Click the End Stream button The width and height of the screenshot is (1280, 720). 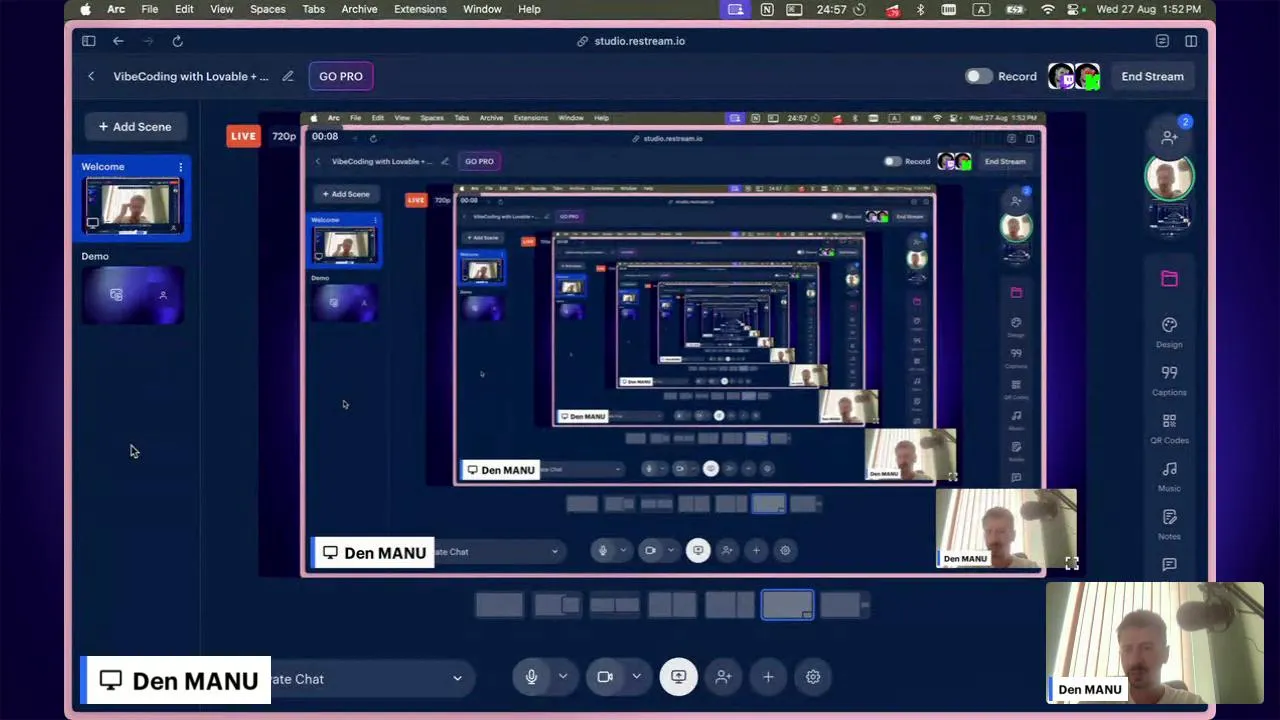point(1152,76)
